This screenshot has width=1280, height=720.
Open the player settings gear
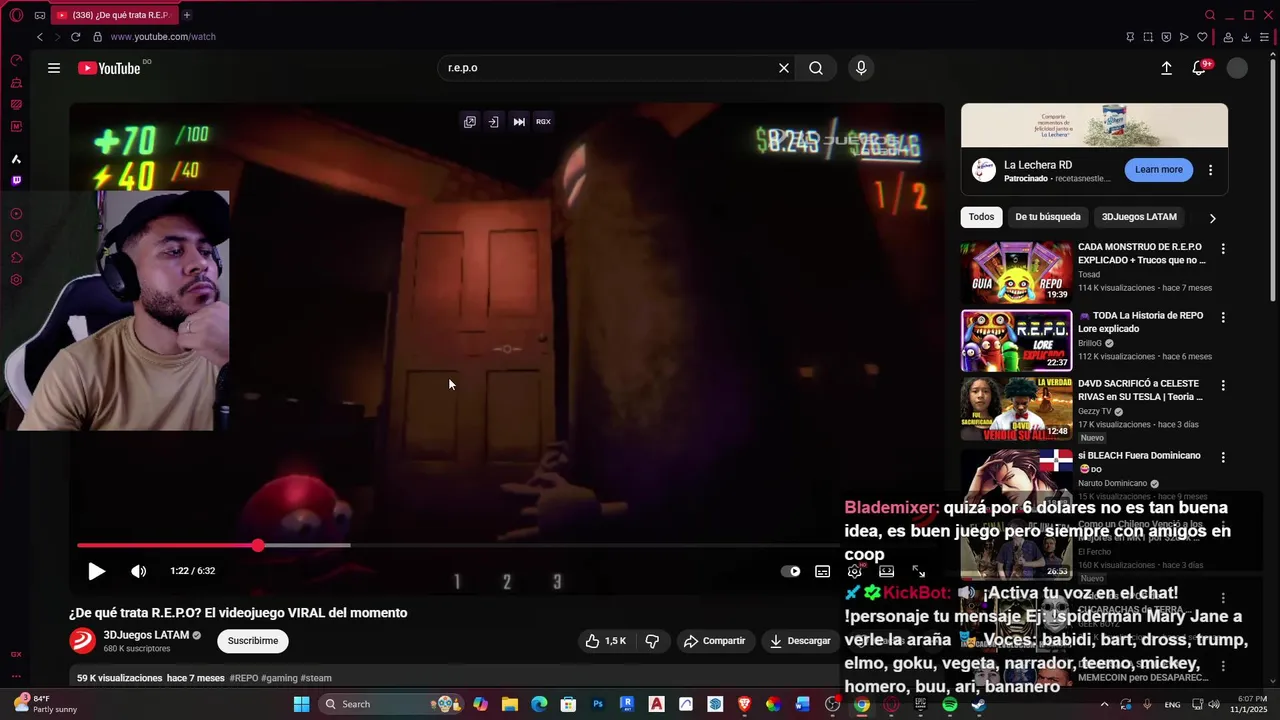(854, 571)
